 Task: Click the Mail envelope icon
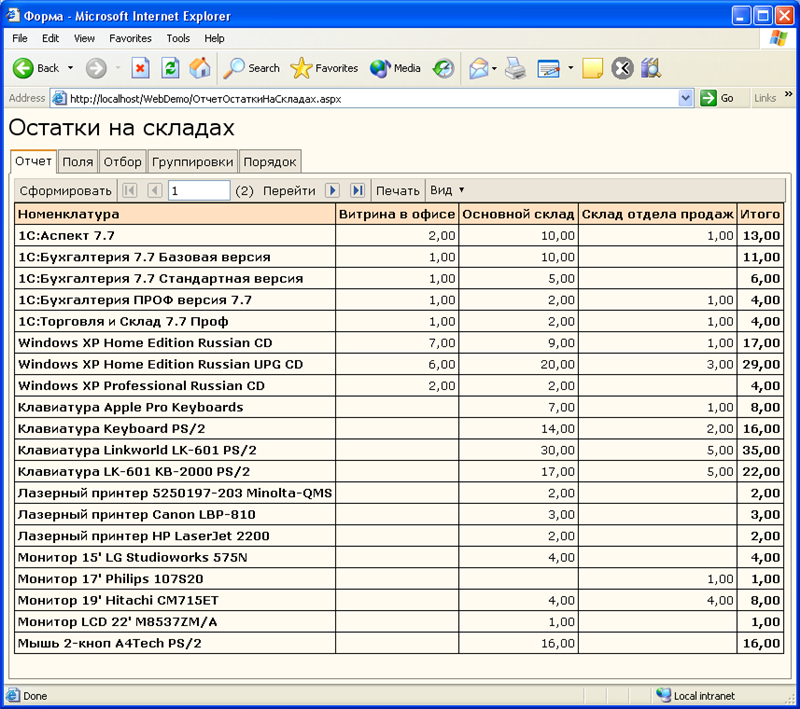479,68
